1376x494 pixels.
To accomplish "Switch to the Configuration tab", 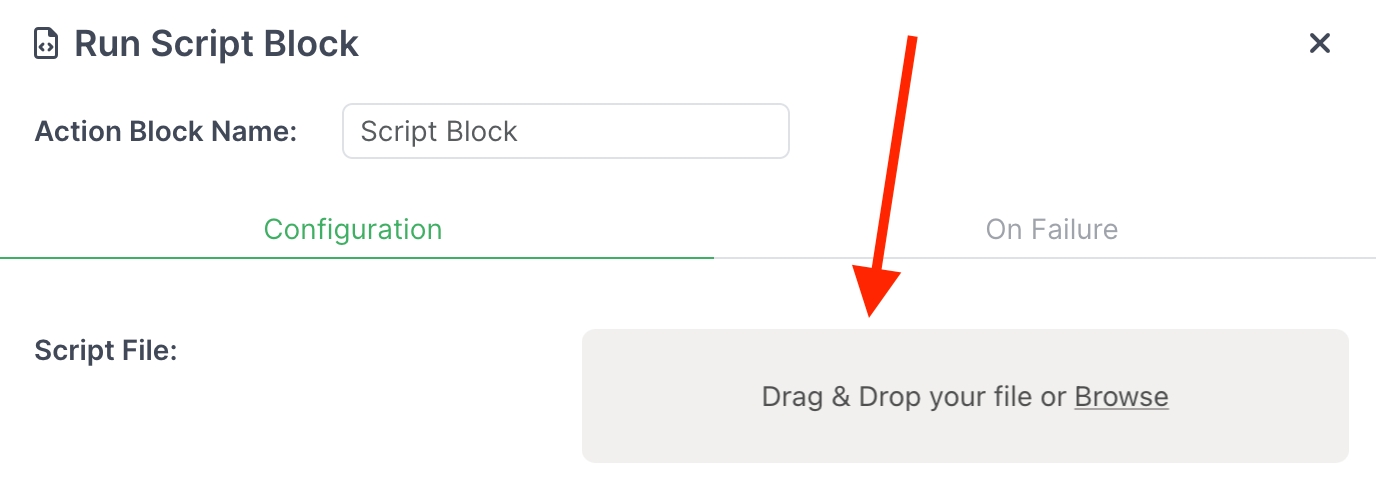I will click(353, 229).
